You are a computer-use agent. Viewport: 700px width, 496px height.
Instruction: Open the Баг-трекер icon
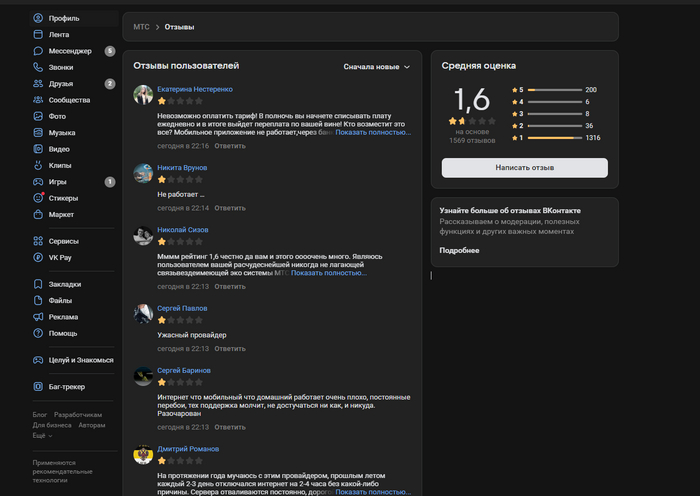point(38,387)
